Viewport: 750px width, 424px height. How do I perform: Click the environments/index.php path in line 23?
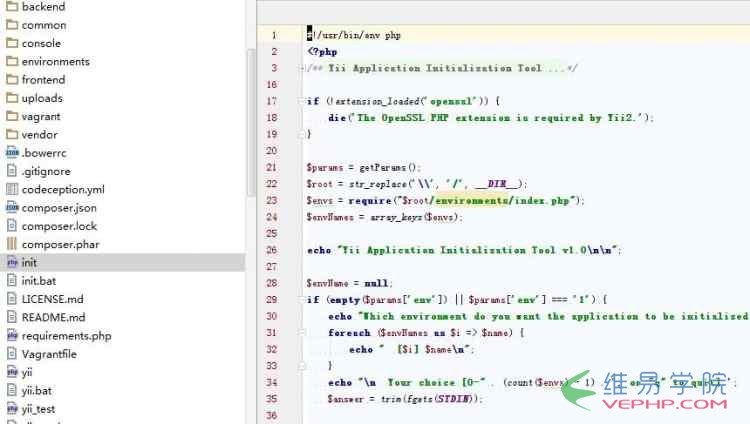(503, 201)
